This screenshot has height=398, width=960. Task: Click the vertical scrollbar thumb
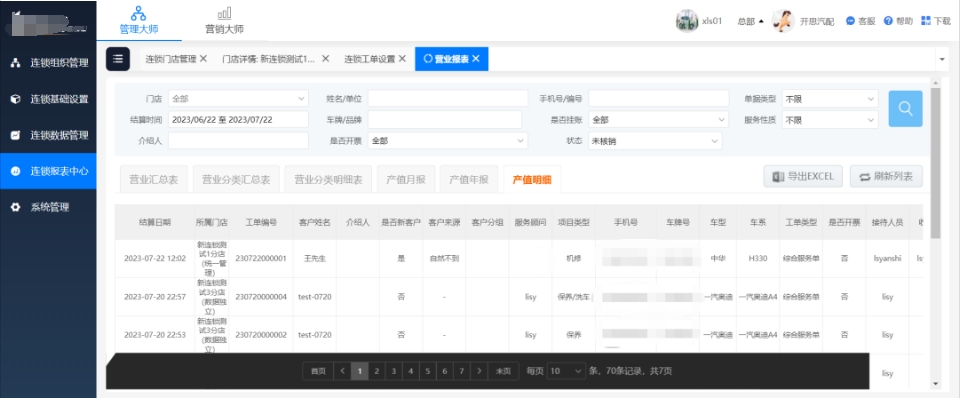(935, 163)
